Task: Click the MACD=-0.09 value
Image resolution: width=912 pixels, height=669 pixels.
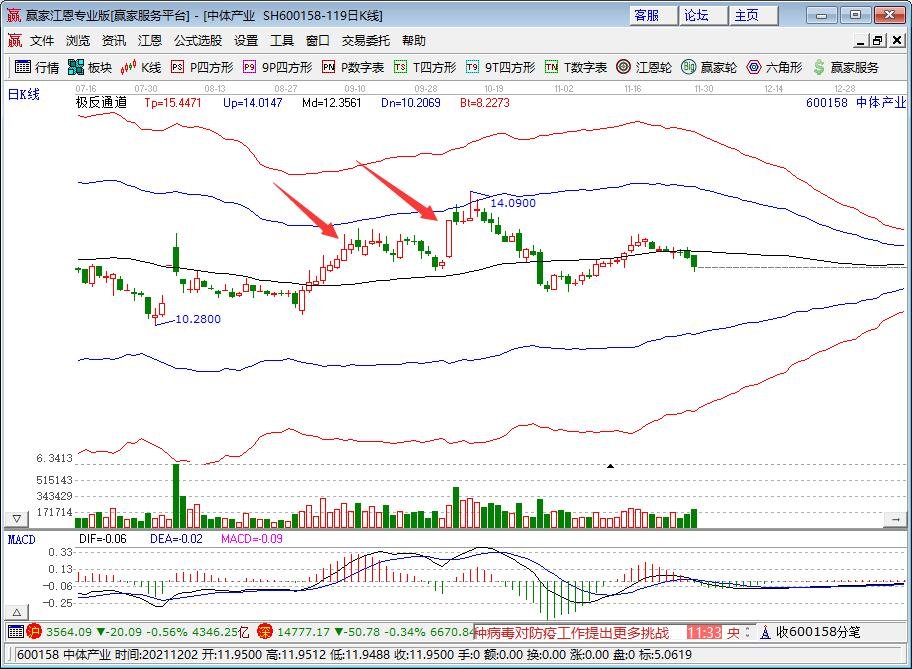Action: (x=252, y=539)
